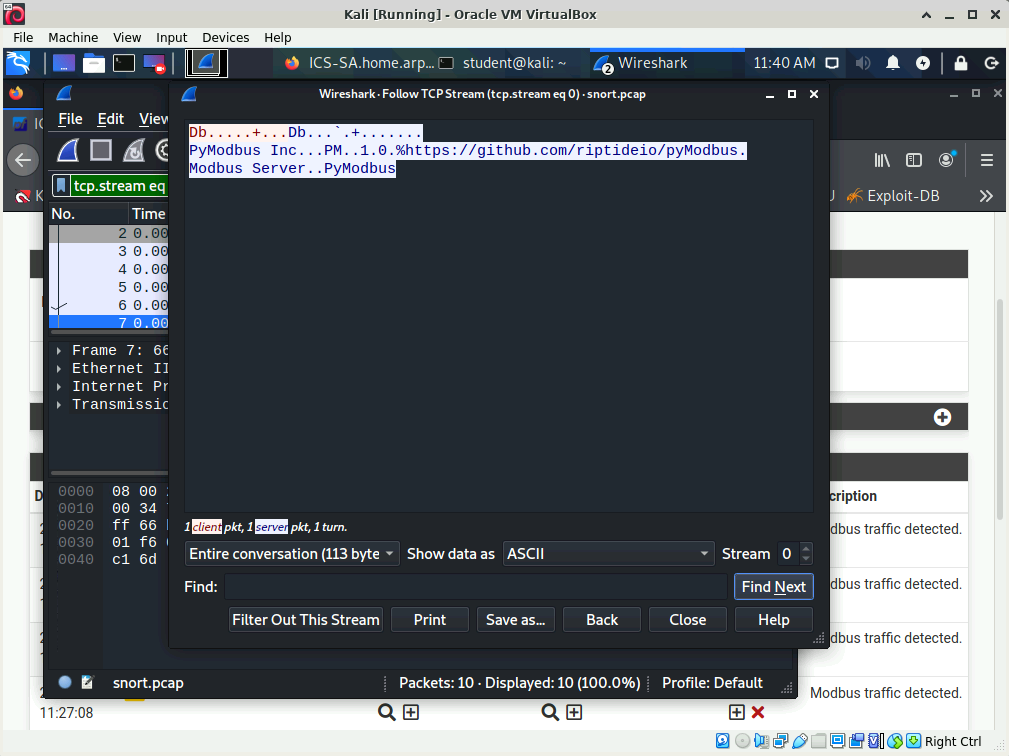Image resolution: width=1009 pixels, height=756 pixels.
Task: Click the Print button
Action: pos(430,620)
